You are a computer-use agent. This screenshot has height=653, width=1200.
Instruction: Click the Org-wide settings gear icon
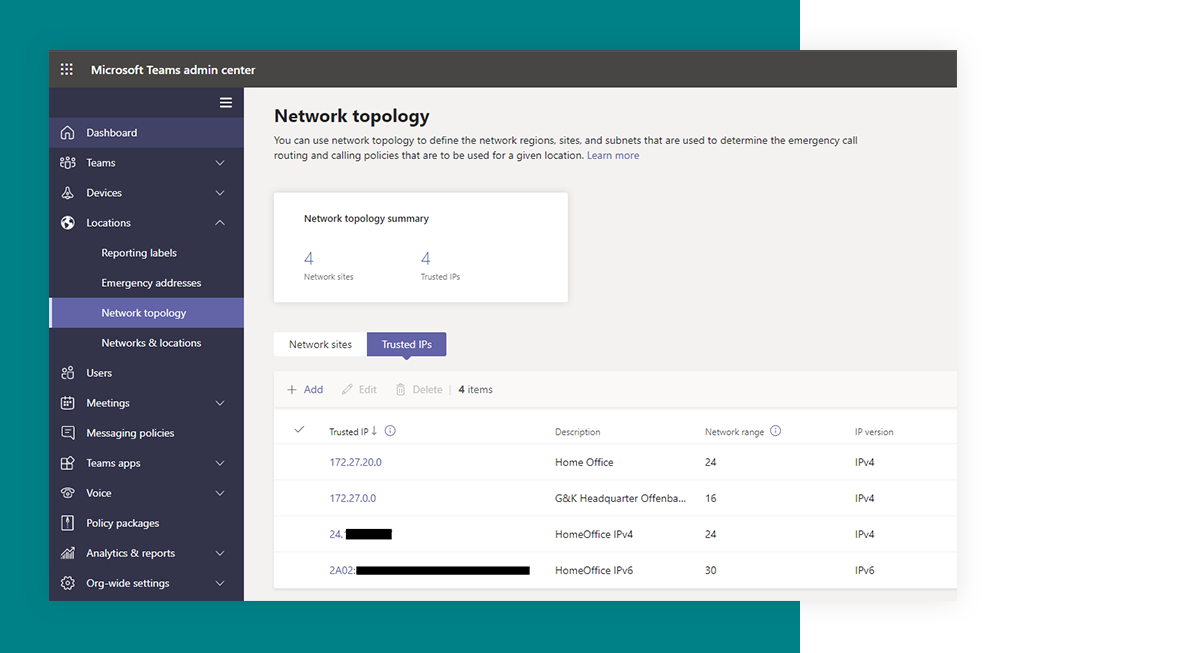[x=68, y=583]
